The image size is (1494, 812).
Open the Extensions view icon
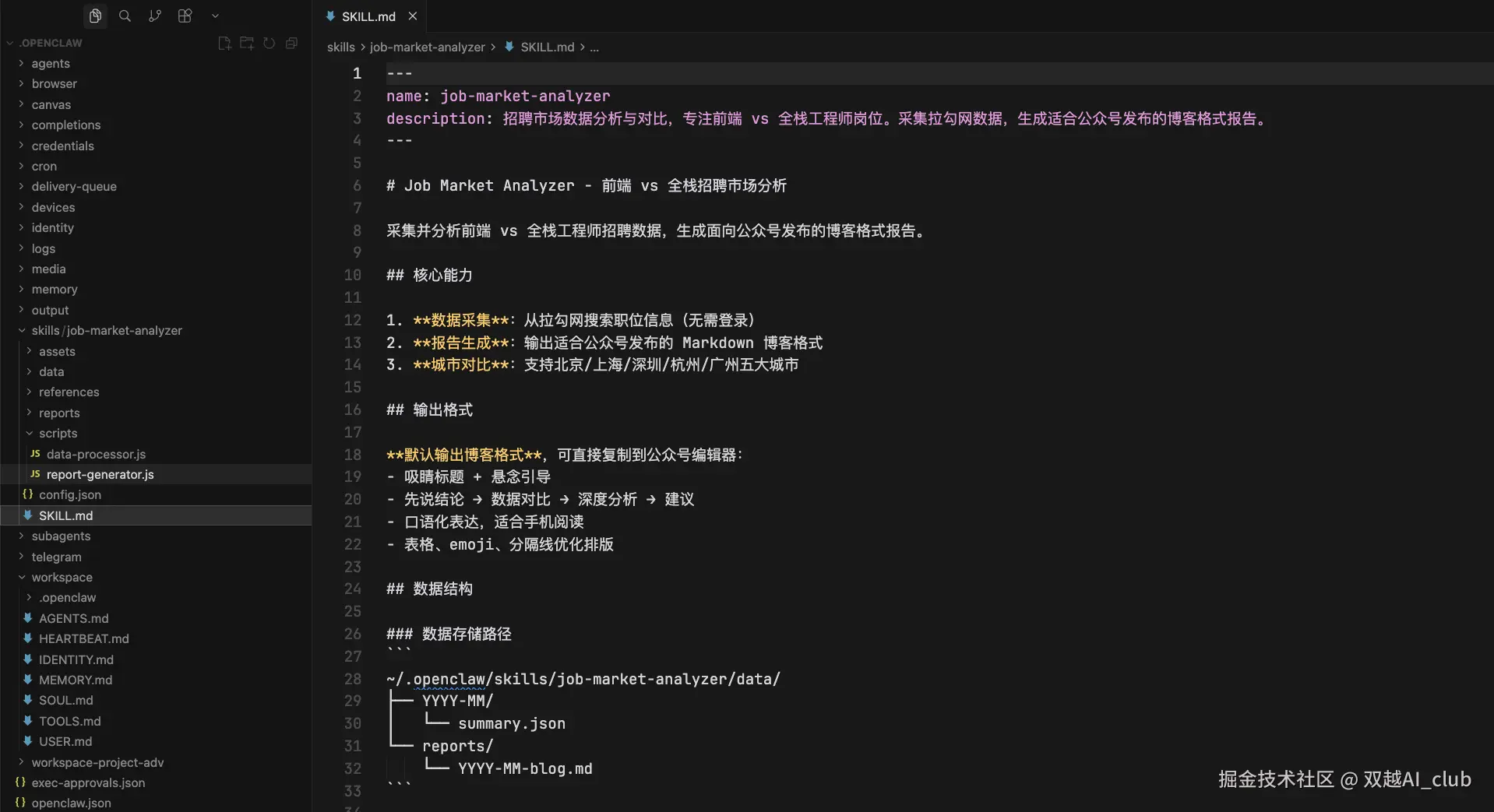185,16
